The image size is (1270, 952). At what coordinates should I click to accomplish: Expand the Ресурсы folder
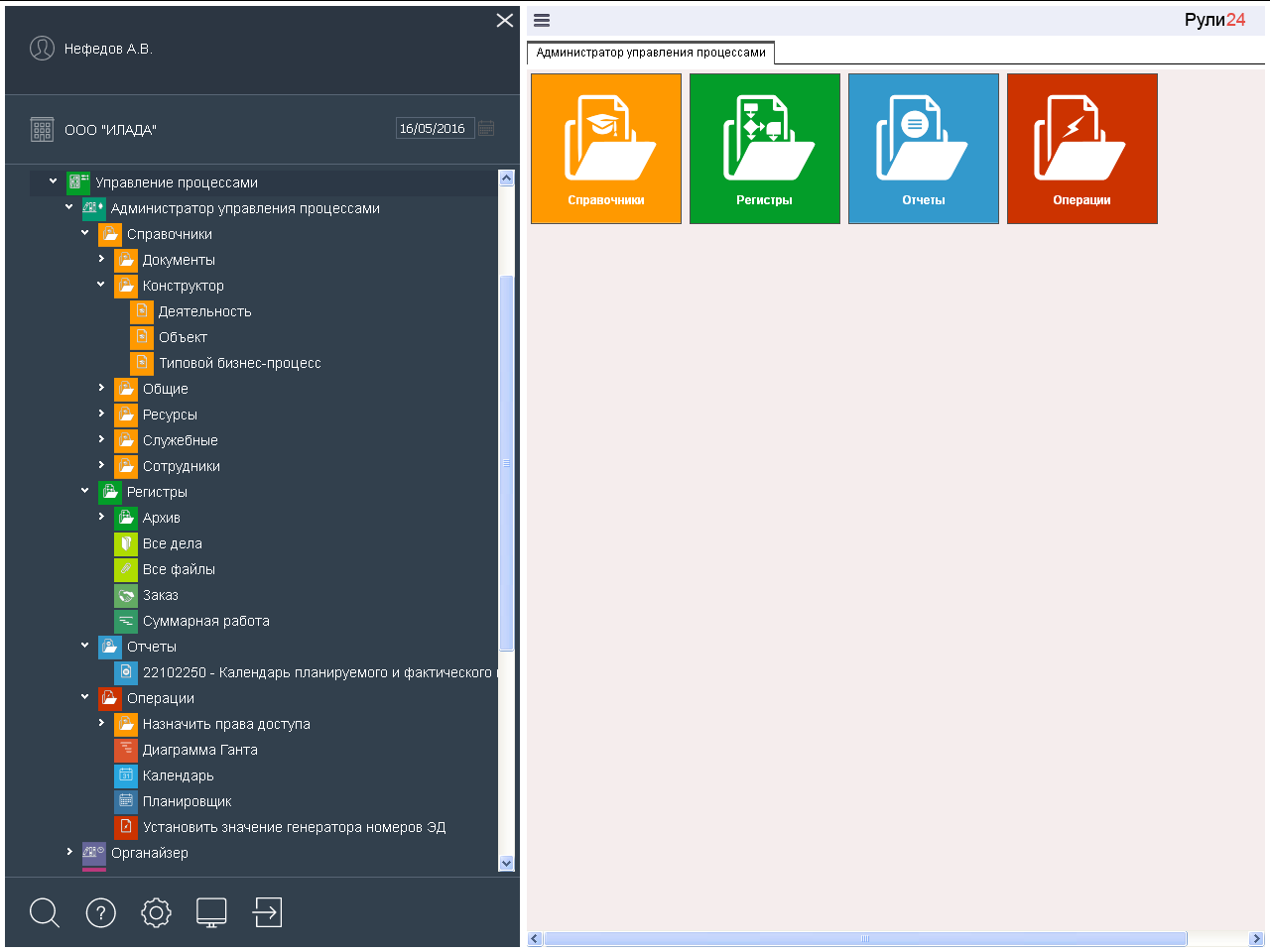pos(101,414)
